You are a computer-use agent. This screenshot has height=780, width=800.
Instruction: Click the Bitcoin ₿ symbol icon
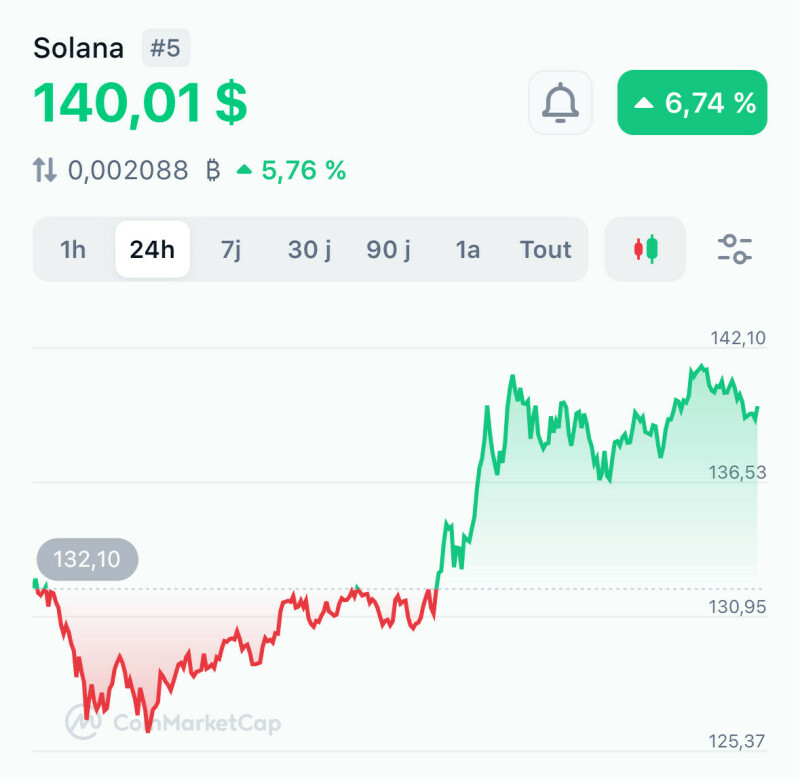tap(212, 170)
